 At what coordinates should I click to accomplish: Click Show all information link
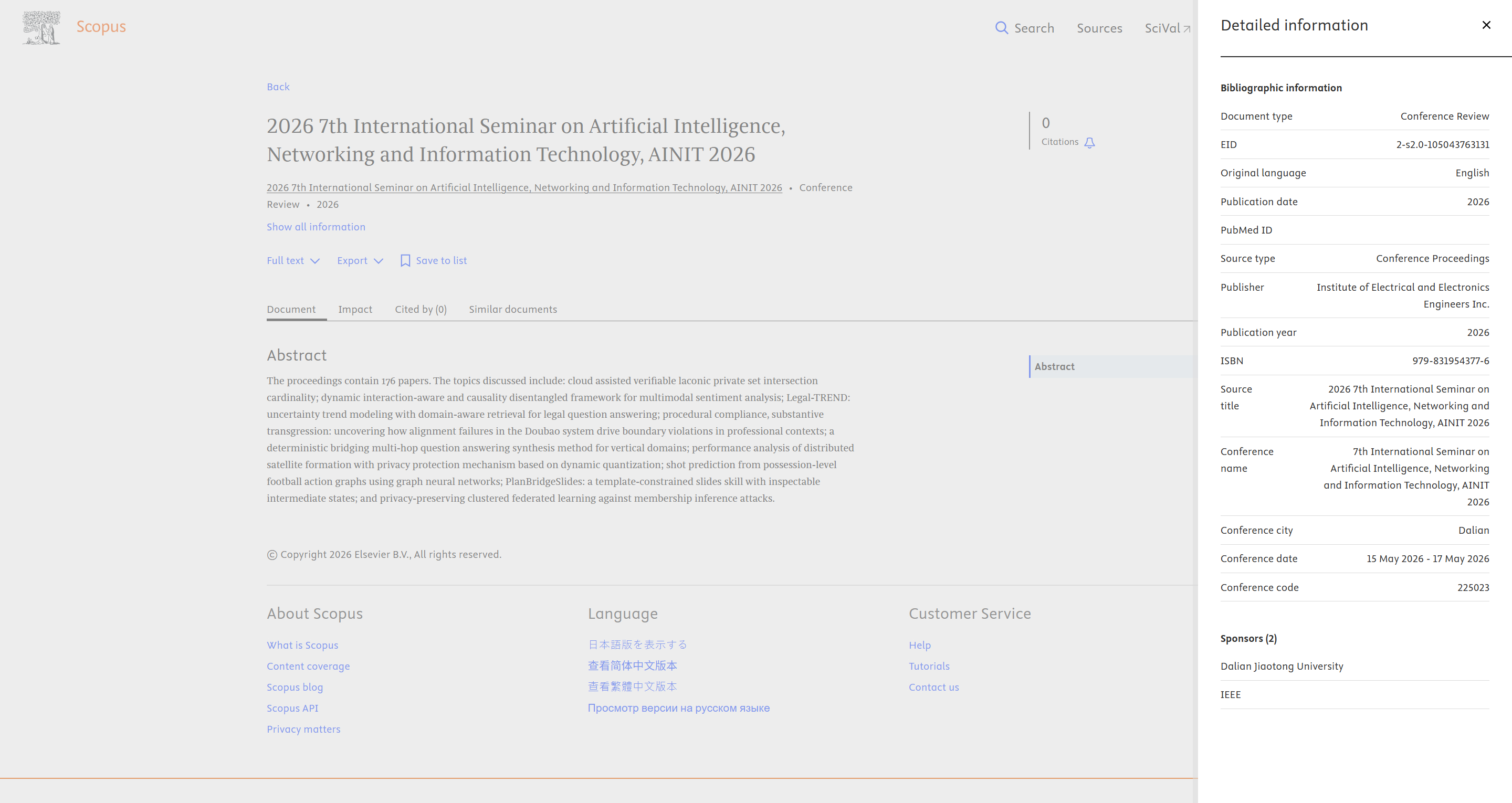pos(316,227)
